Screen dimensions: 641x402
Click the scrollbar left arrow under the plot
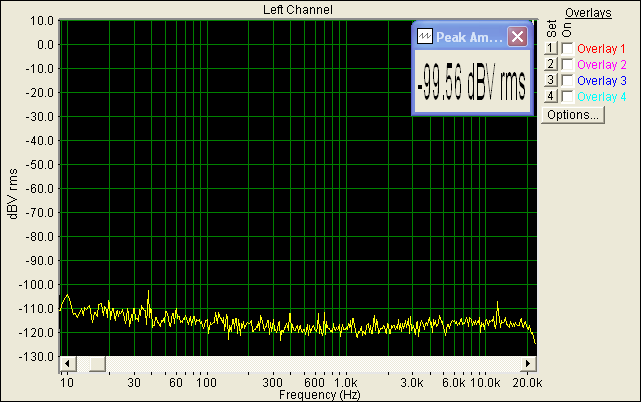click(x=67, y=362)
